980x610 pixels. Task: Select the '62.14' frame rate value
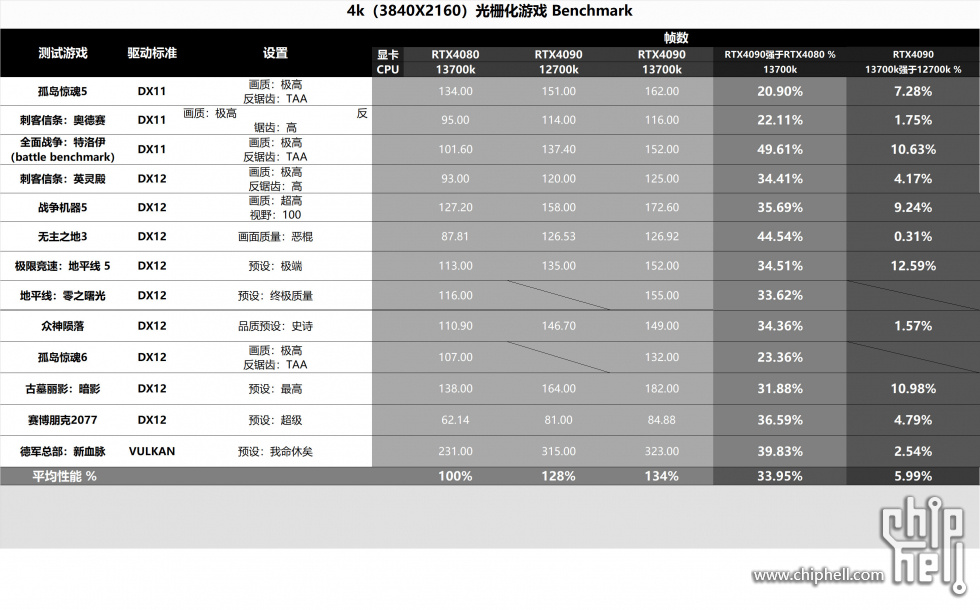455,420
